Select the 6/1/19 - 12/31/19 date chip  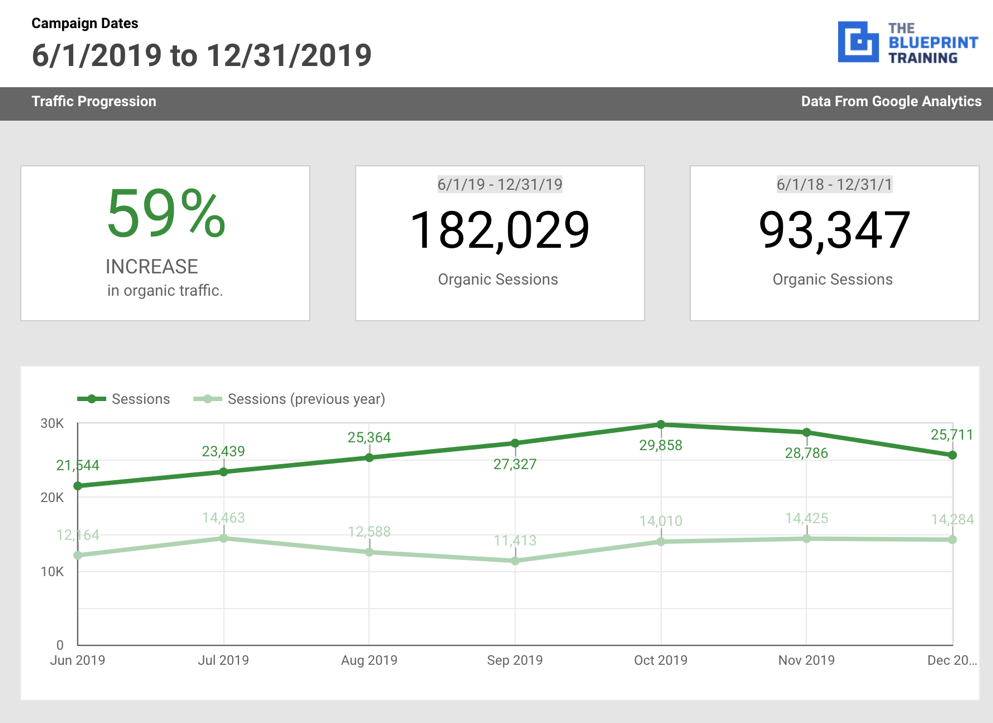(499, 184)
